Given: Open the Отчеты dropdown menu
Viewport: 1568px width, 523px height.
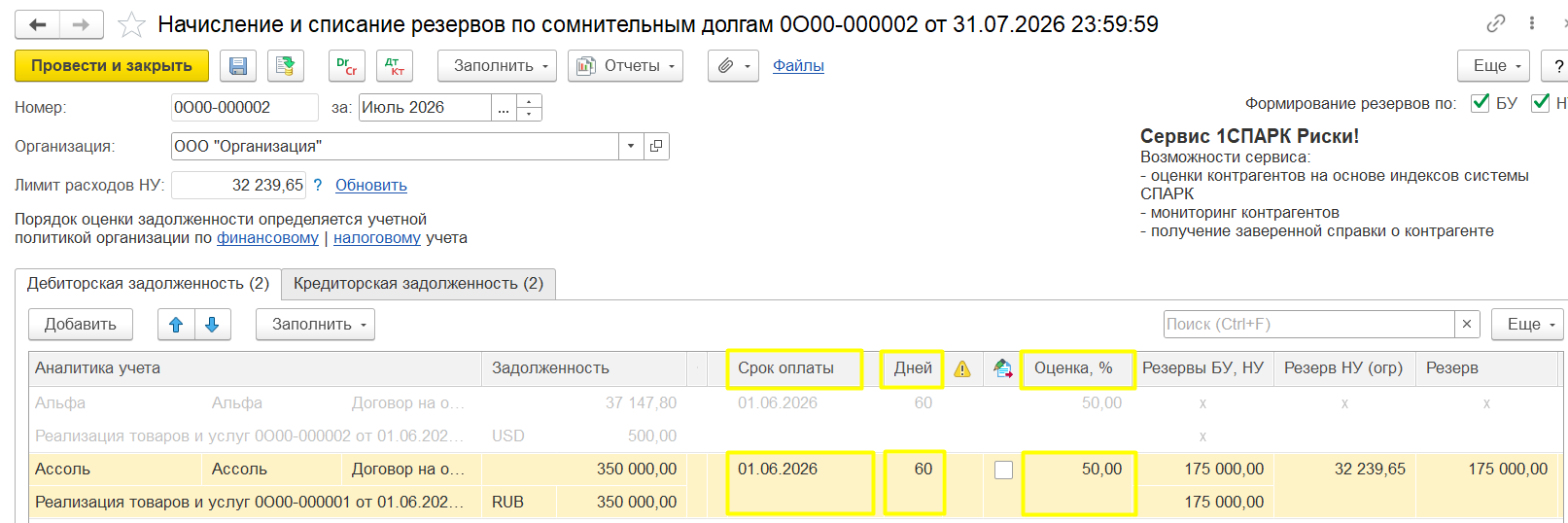Looking at the screenshot, I should (625, 66).
